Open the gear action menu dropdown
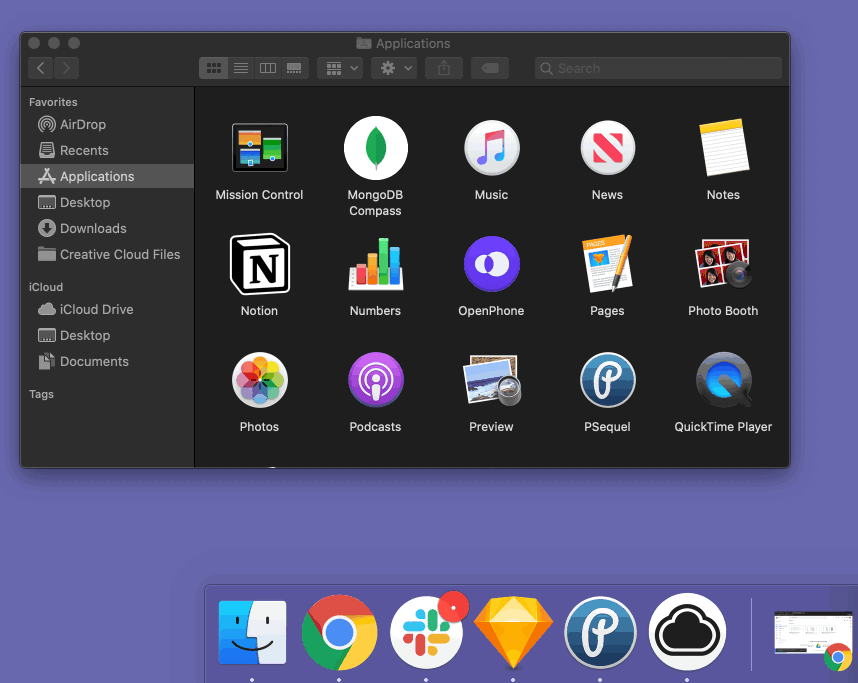This screenshot has width=858, height=683. (394, 68)
